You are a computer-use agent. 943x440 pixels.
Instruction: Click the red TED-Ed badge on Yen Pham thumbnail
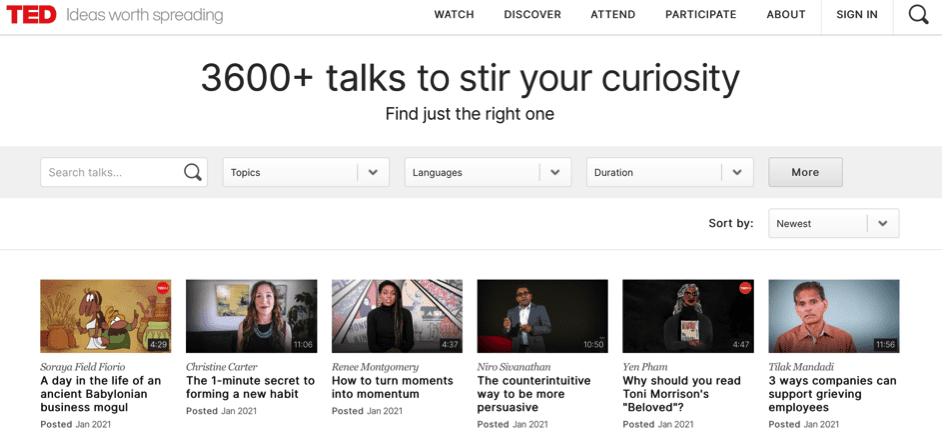click(x=745, y=288)
